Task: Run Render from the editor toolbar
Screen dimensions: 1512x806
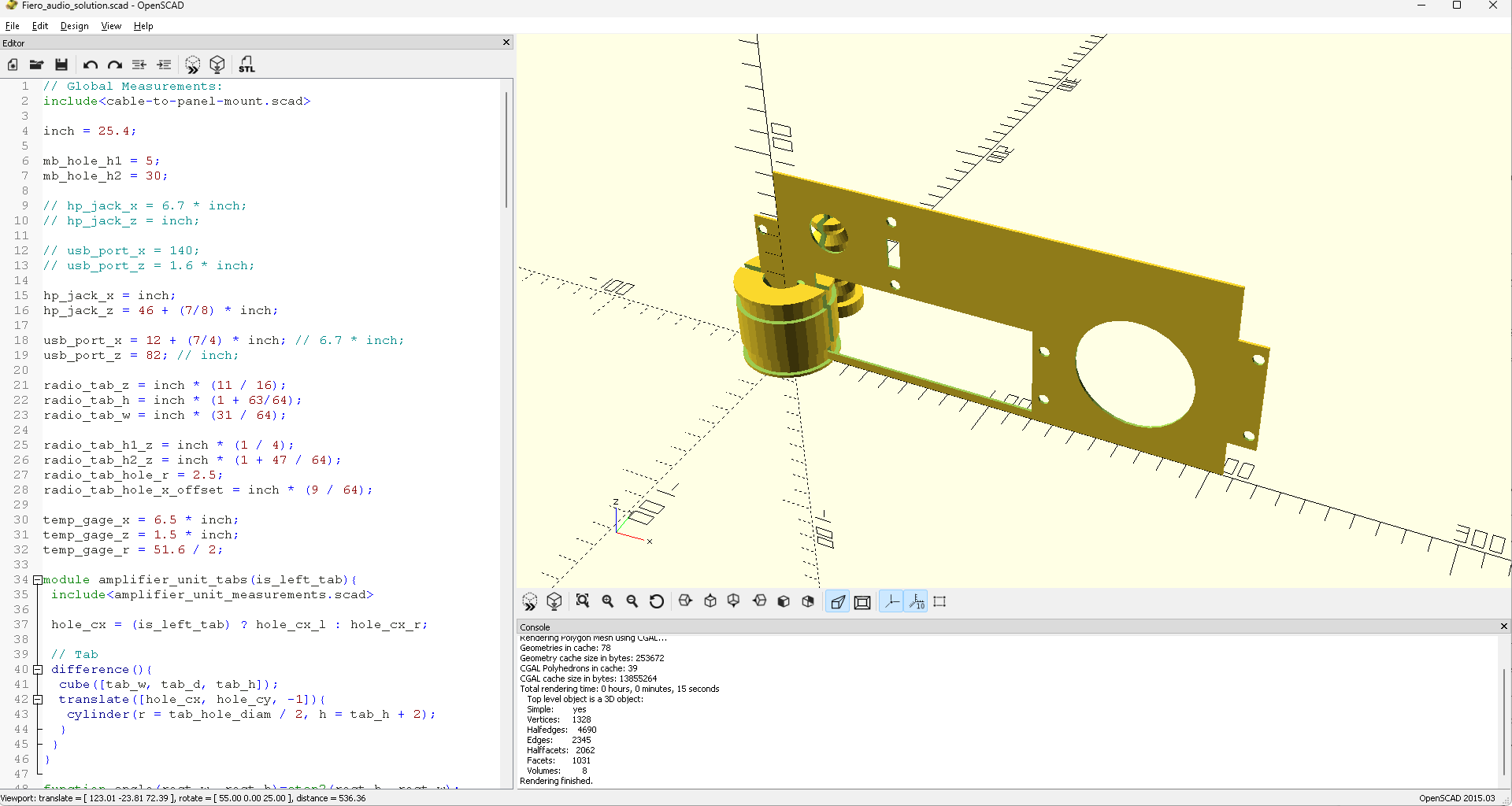Action: (217, 65)
